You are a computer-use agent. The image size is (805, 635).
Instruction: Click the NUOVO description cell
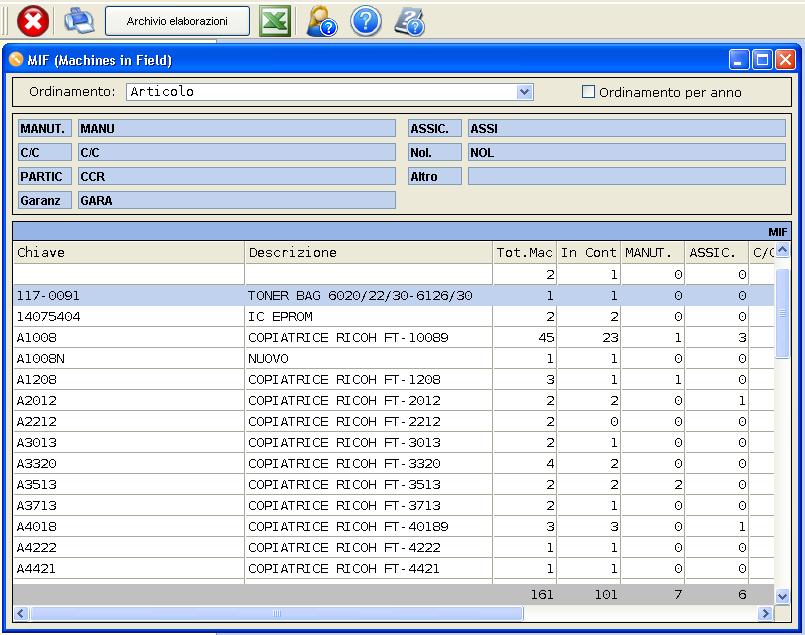tap(369, 359)
